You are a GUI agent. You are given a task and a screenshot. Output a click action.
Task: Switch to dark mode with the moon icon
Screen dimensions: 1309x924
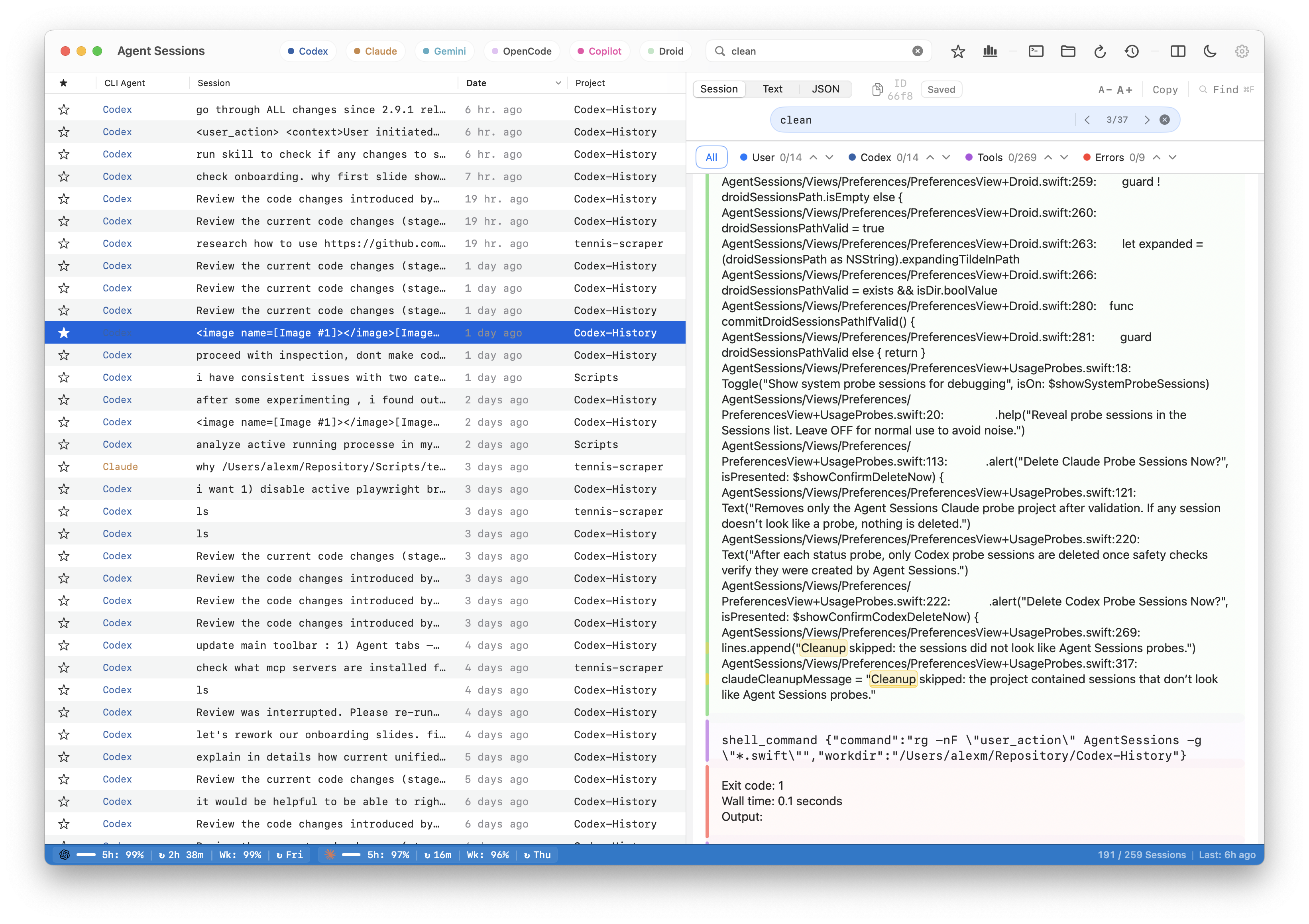[x=1210, y=51]
